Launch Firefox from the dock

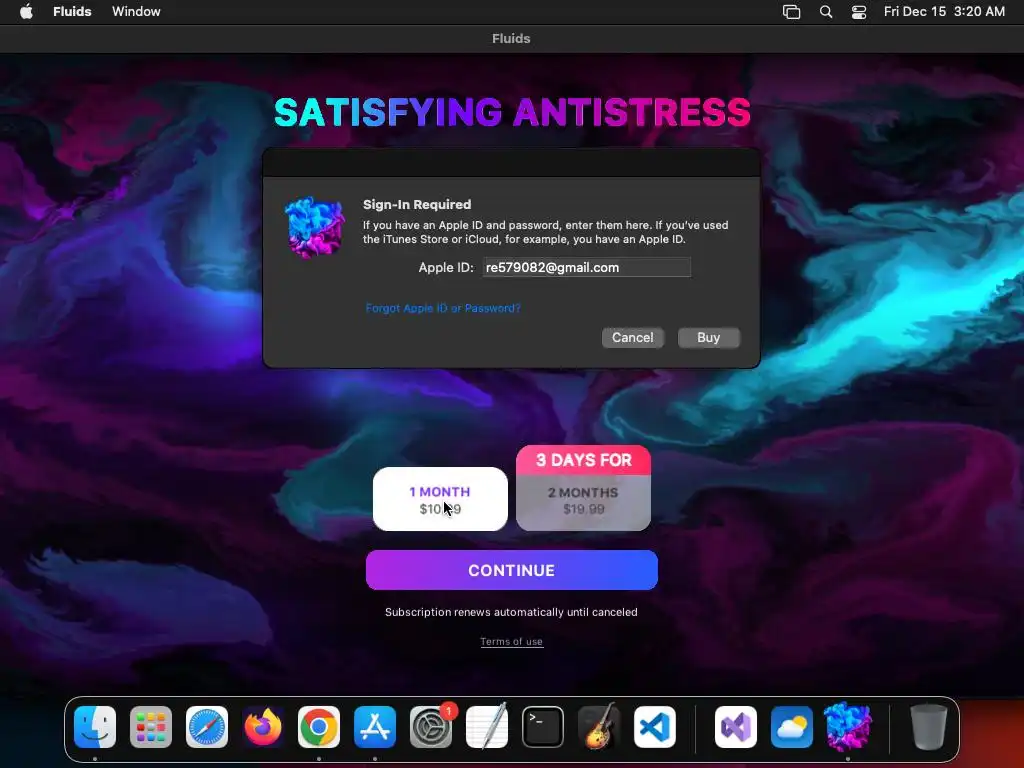tap(263, 726)
